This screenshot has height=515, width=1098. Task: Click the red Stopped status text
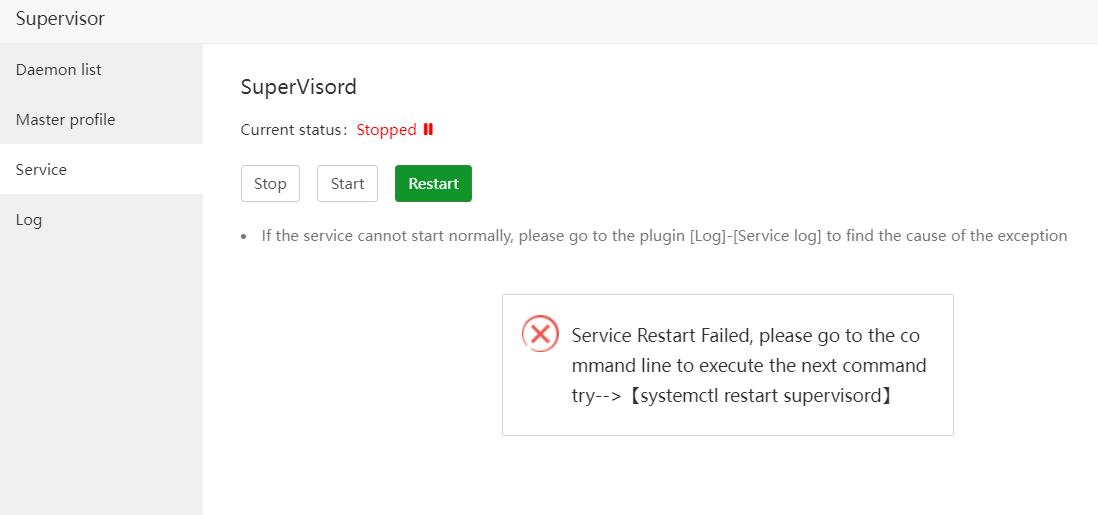(386, 130)
